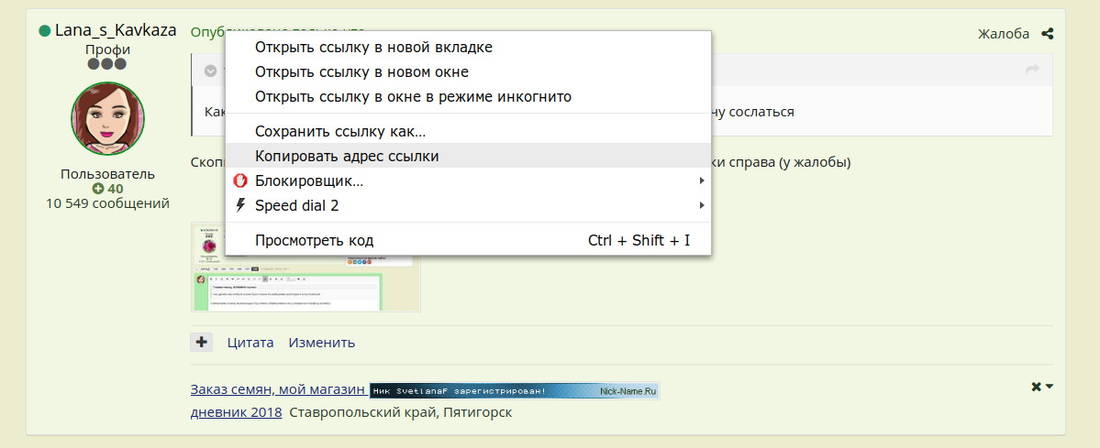
Task: Expand the Speed dial 2 submenu arrow
Action: point(702,206)
